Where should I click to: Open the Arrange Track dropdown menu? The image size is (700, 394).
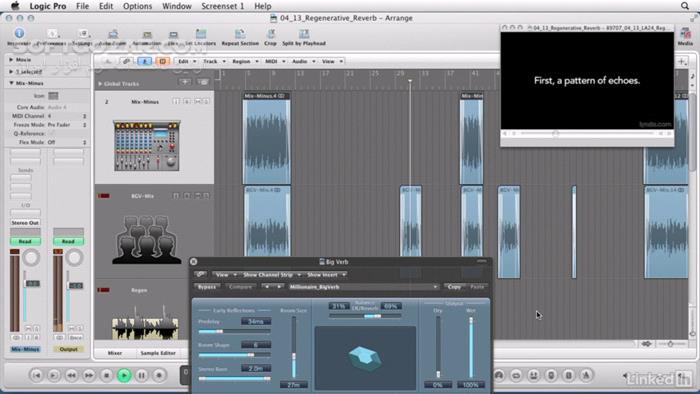tap(214, 61)
